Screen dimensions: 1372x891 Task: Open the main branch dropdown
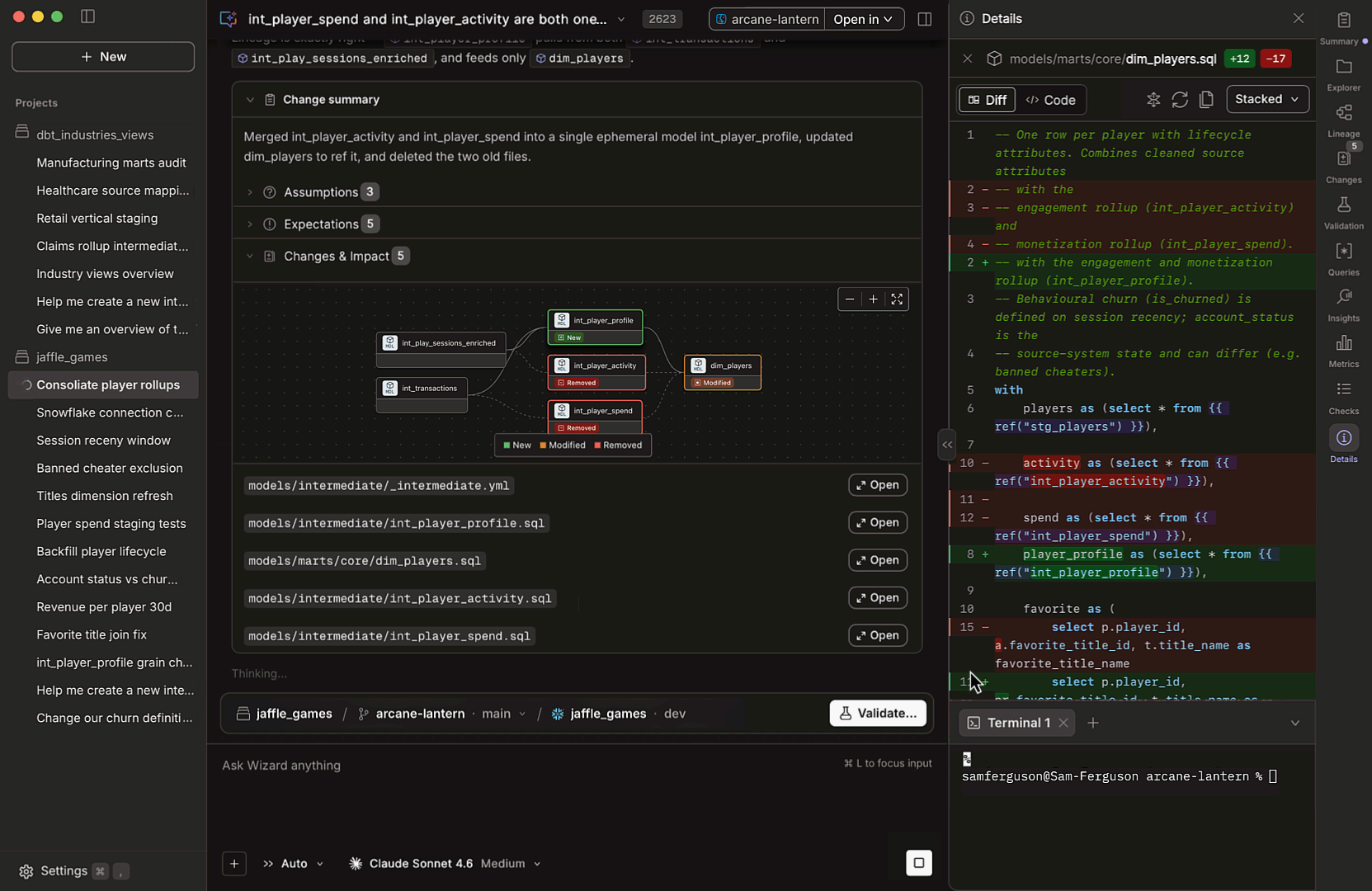coord(503,714)
